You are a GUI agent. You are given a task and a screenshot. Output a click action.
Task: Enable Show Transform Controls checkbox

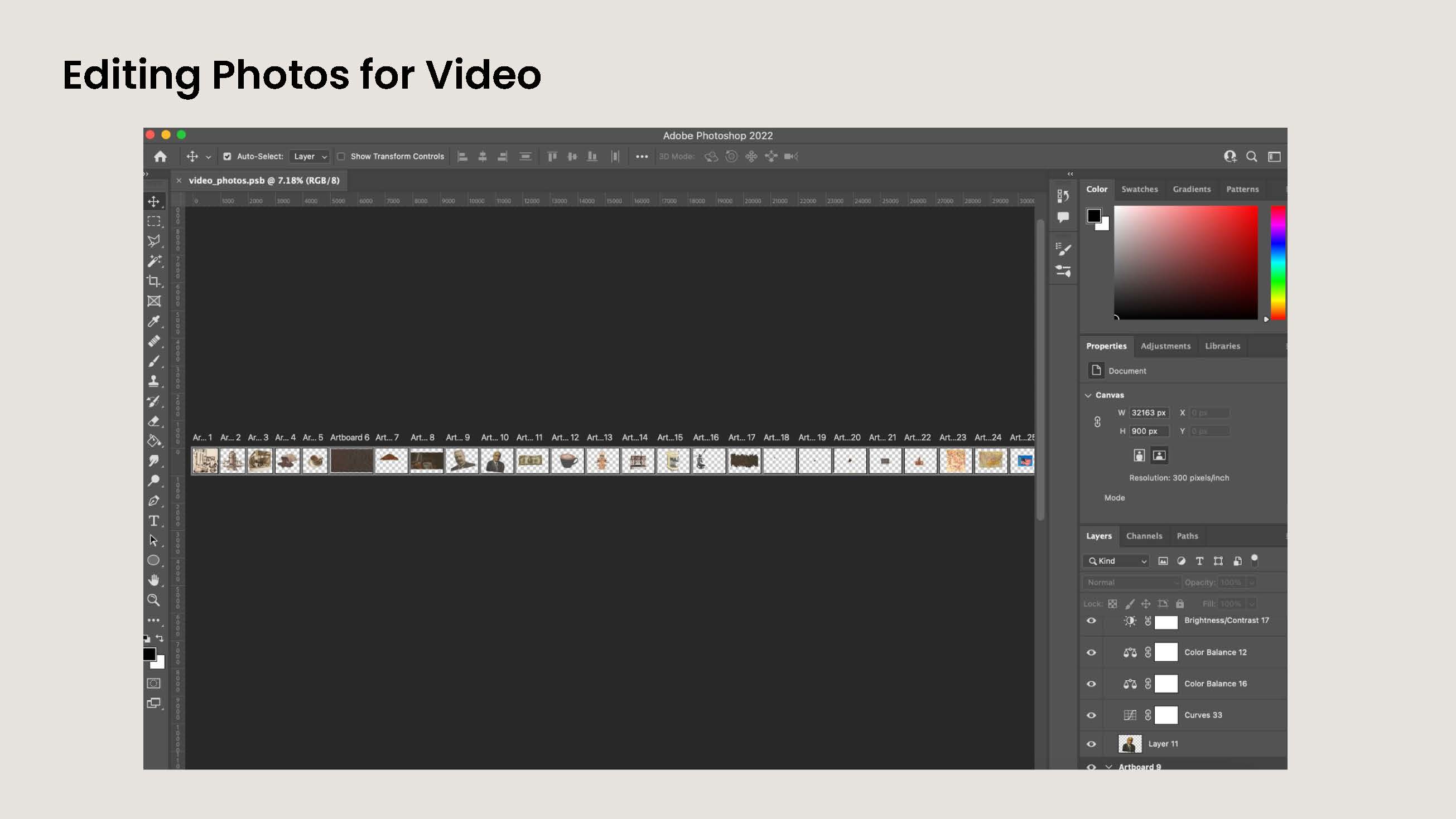(341, 157)
